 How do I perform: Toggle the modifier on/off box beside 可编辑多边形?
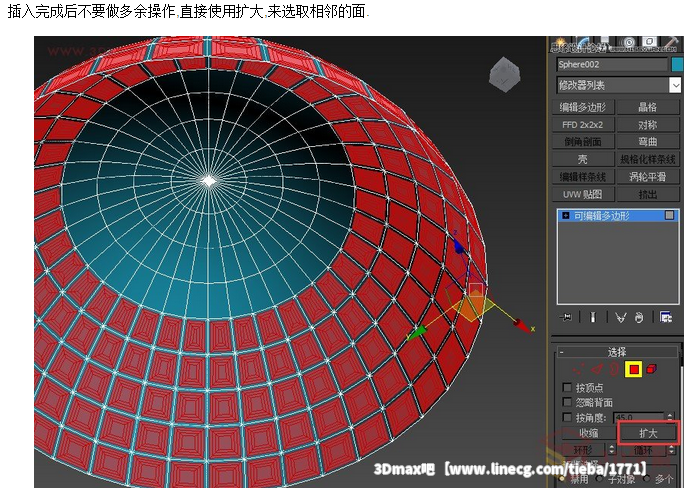669,215
